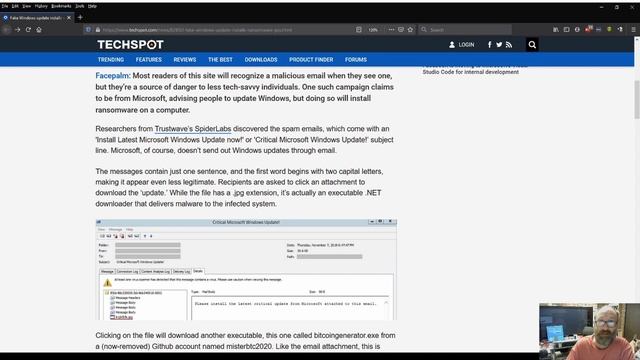The height and width of the screenshot is (360, 640).
Task: Select the Fake Windows update tab
Action: pyautogui.click(x=36, y=18)
